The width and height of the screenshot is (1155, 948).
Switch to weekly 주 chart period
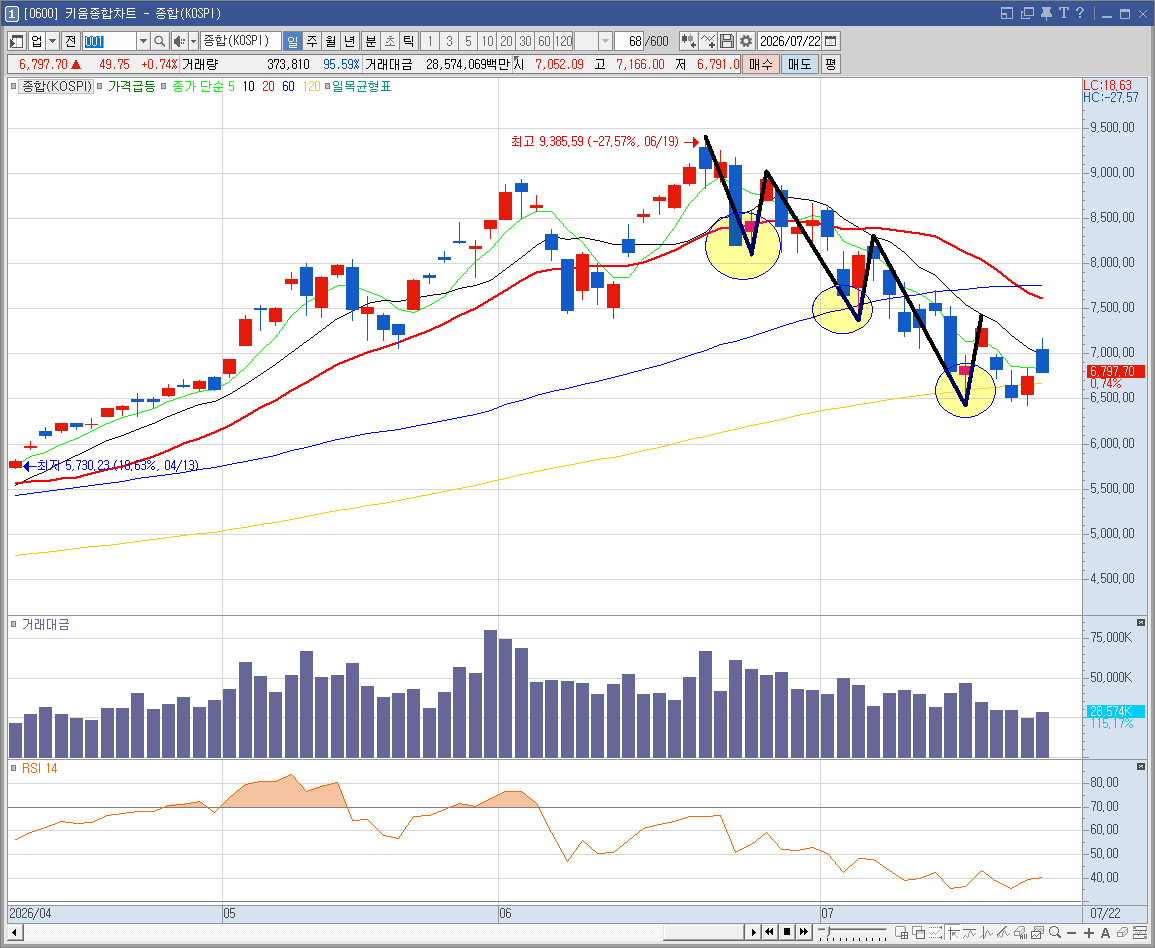pos(312,41)
